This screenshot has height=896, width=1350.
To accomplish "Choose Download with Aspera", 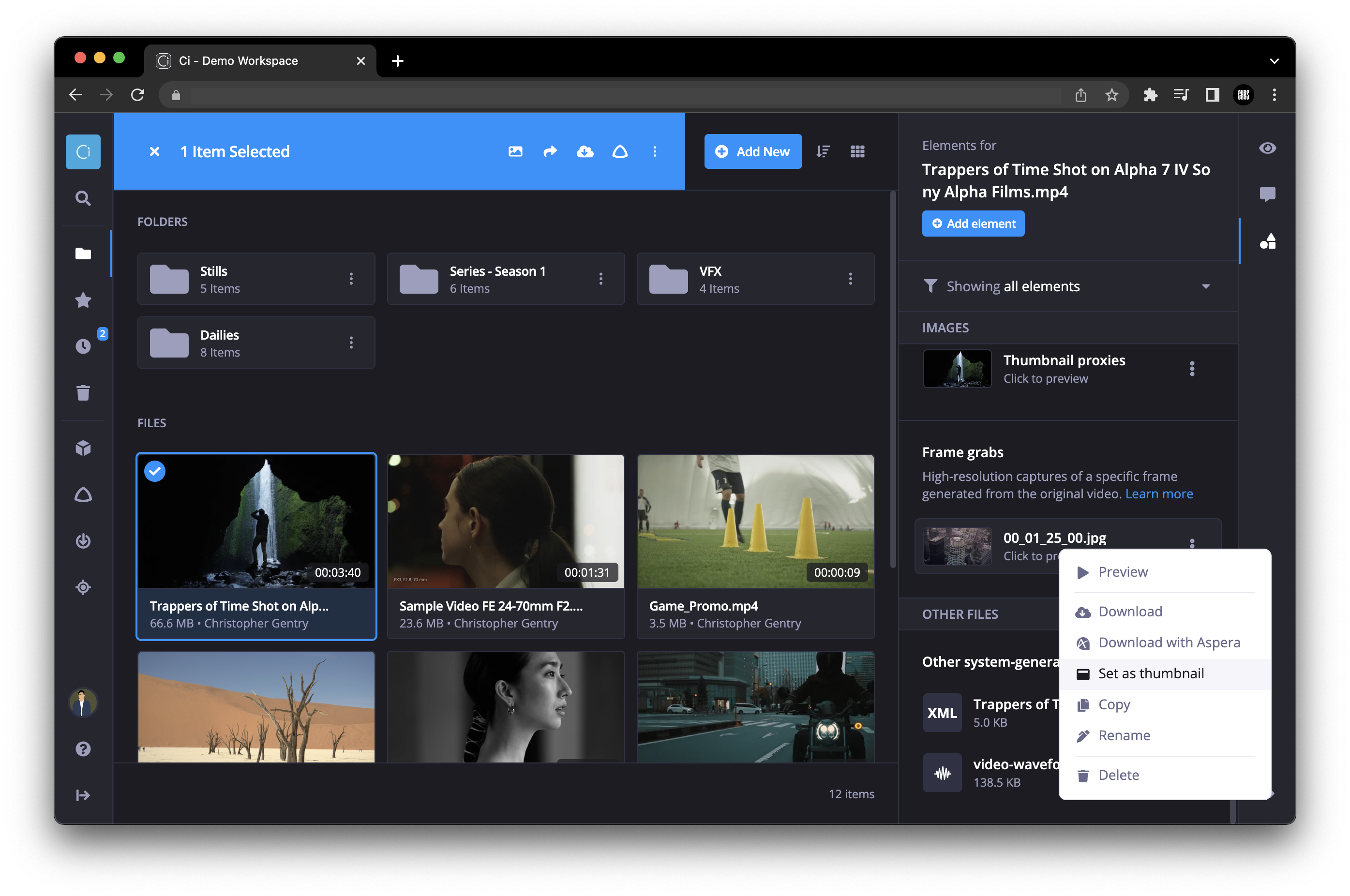I will [x=1164, y=642].
